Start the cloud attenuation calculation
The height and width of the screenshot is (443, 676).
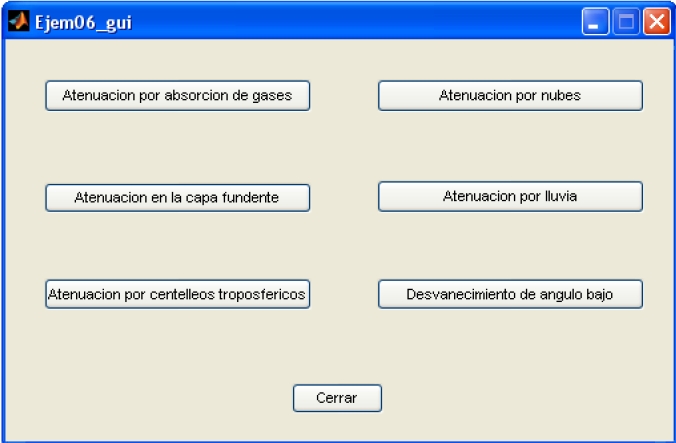(x=510, y=96)
